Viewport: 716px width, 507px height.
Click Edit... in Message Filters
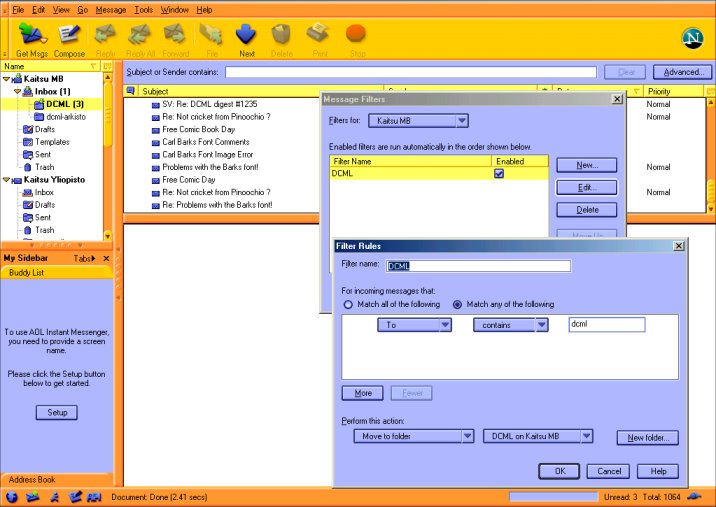click(x=587, y=187)
